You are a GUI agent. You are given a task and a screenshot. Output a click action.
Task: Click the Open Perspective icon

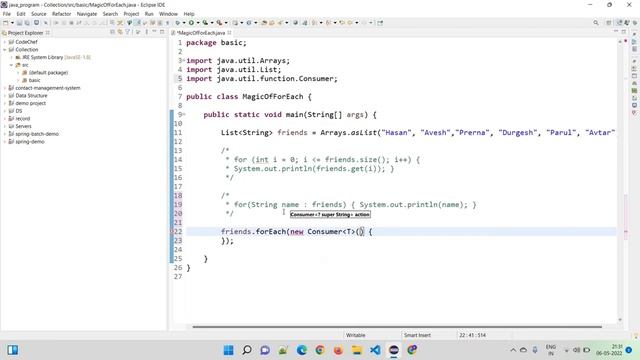pyautogui.click(x=609, y=23)
